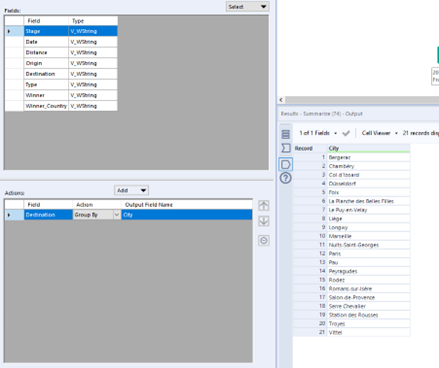439x368 pixels.
Task: Click the canvas horizontal scrollbar track
Action: coord(362,100)
